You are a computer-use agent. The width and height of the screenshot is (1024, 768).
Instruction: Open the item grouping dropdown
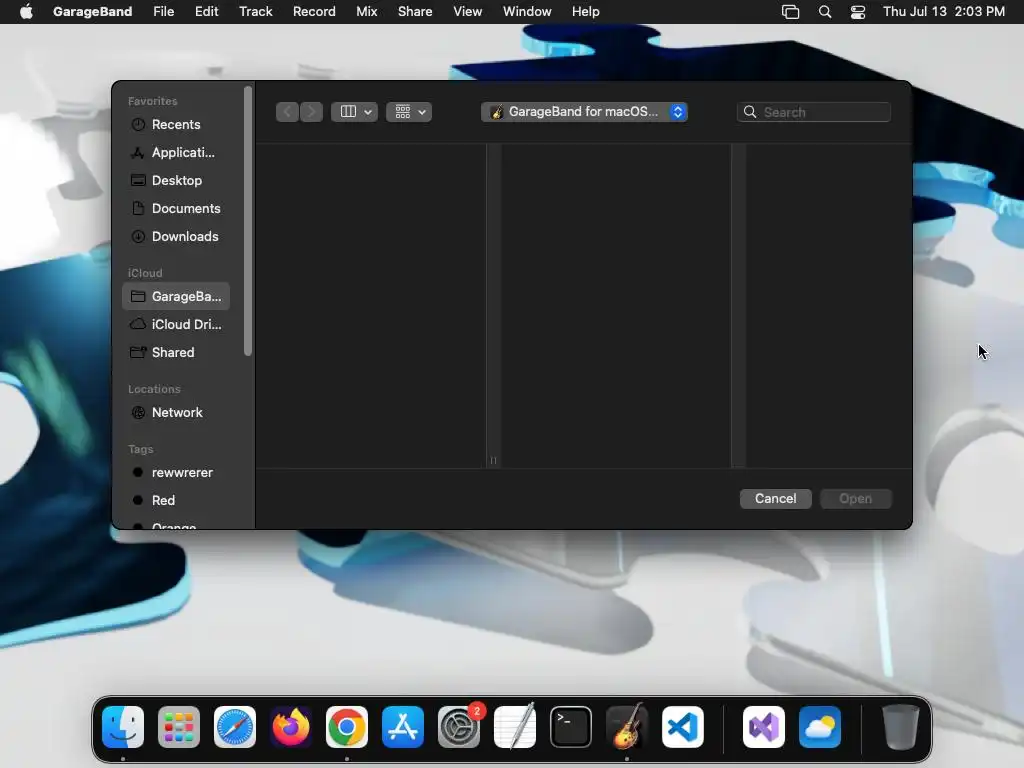click(409, 112)
